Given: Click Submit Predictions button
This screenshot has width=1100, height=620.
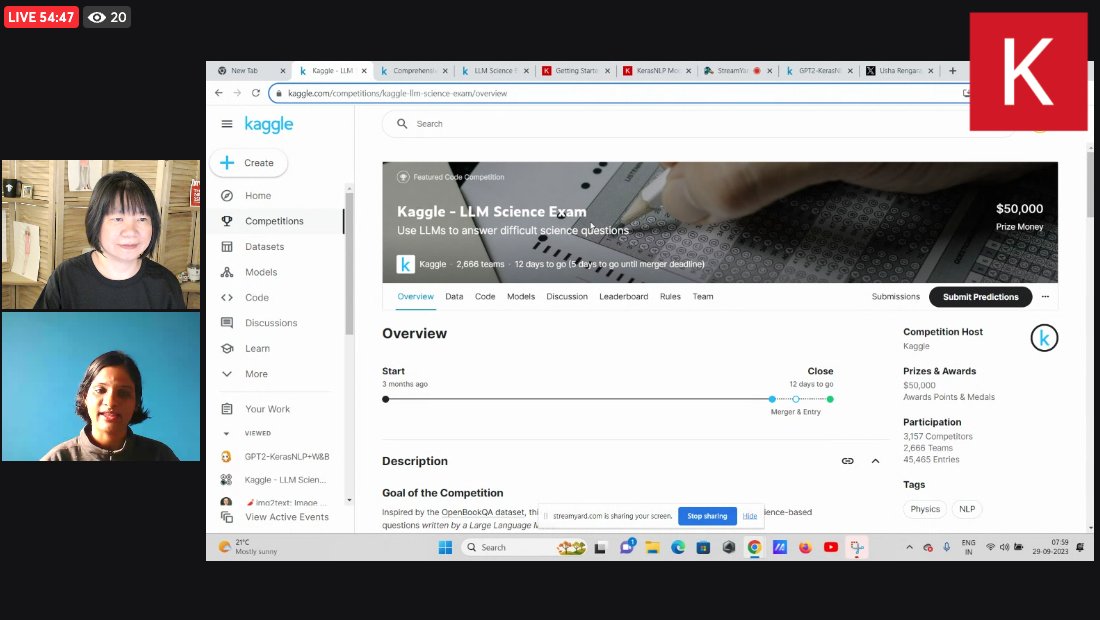Looking at the screenshot, I should point(980,297).
